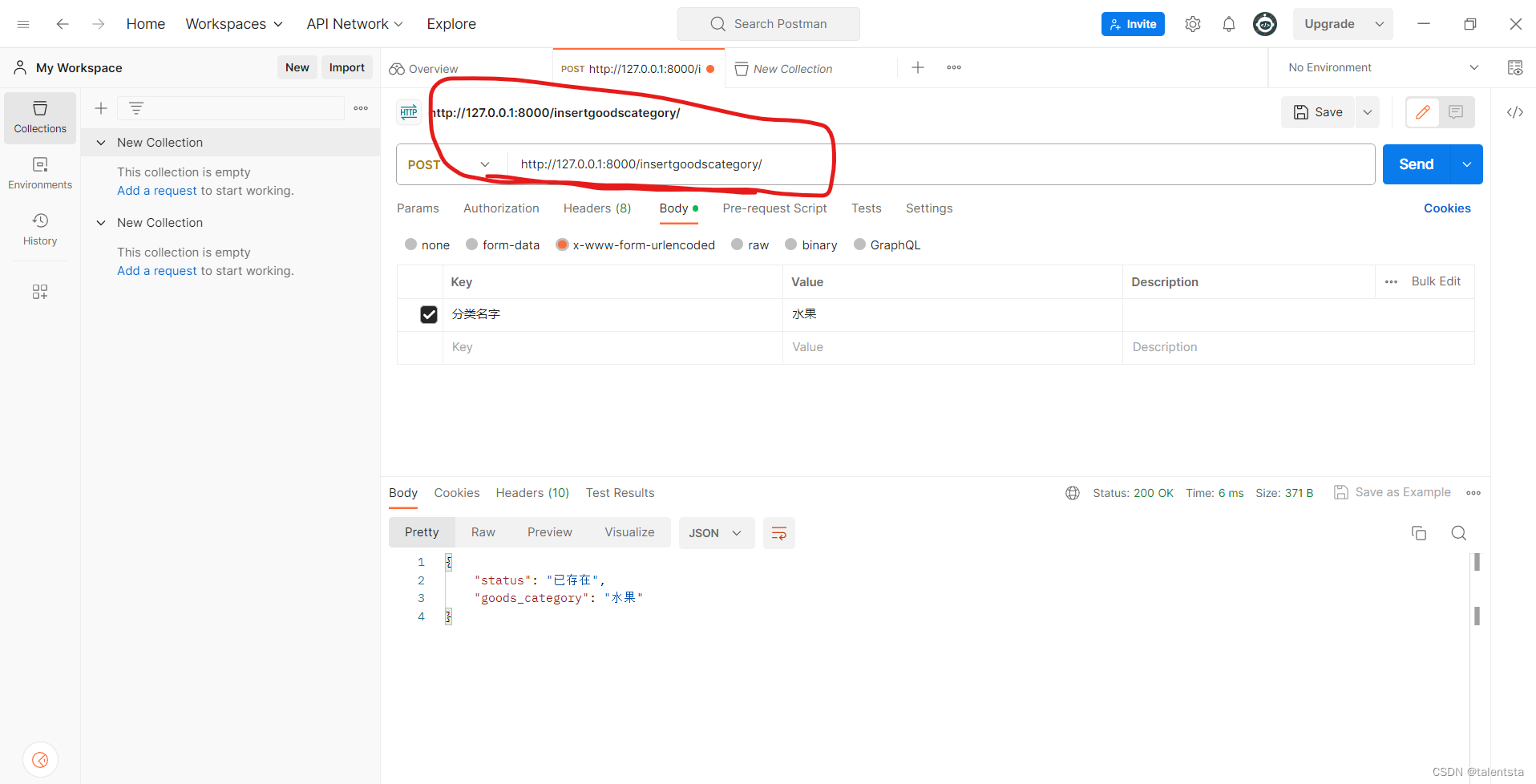Screen dimensions: 1536x784
Task: Select the form-data body type
Action: [x=473, y=244]
